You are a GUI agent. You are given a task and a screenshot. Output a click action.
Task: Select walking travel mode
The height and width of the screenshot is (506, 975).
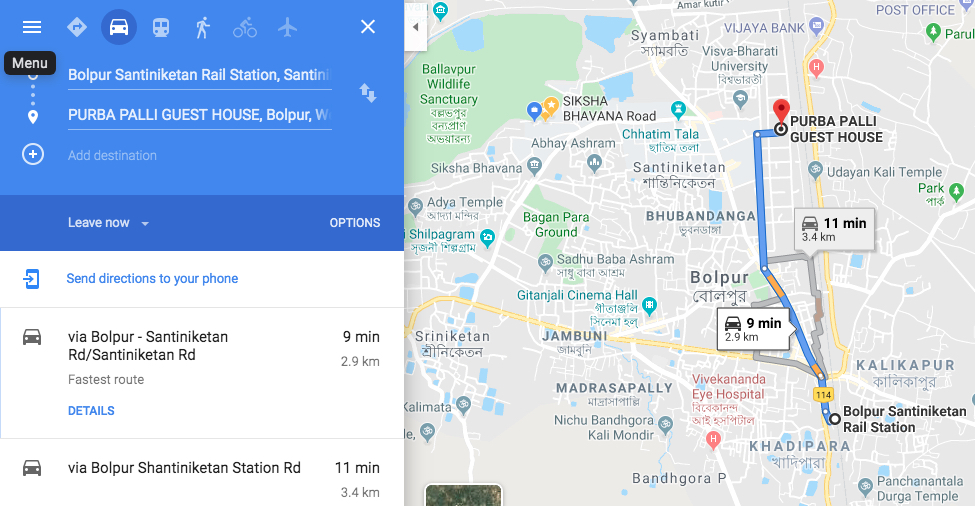pos(203,27)
